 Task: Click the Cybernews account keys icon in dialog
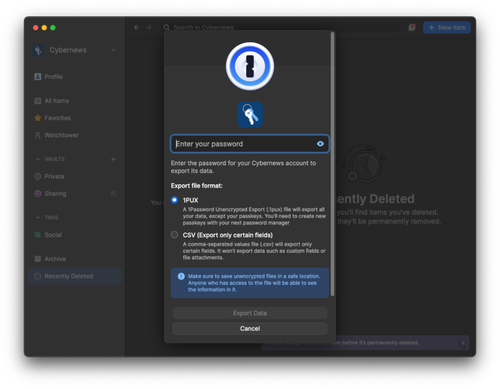pos(250,114)
